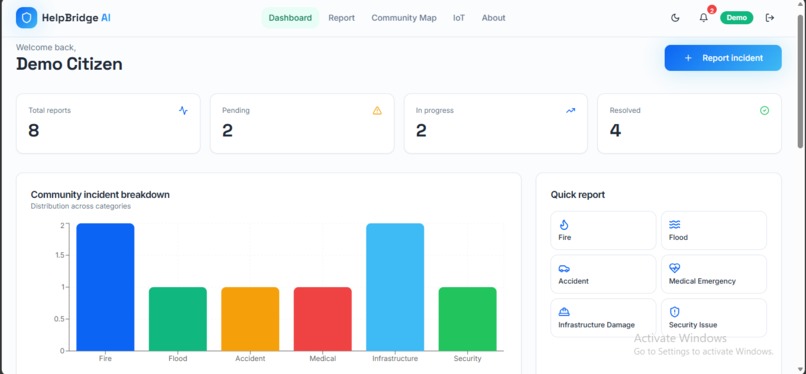Select the Pending card value 2
Image resolution: width=806 pixels, height=374 pixels.
tap(227, 130)
